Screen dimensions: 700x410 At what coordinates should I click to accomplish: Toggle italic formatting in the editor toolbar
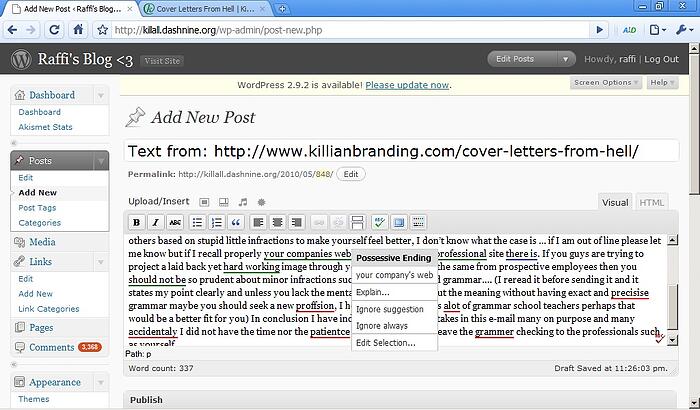155,222
